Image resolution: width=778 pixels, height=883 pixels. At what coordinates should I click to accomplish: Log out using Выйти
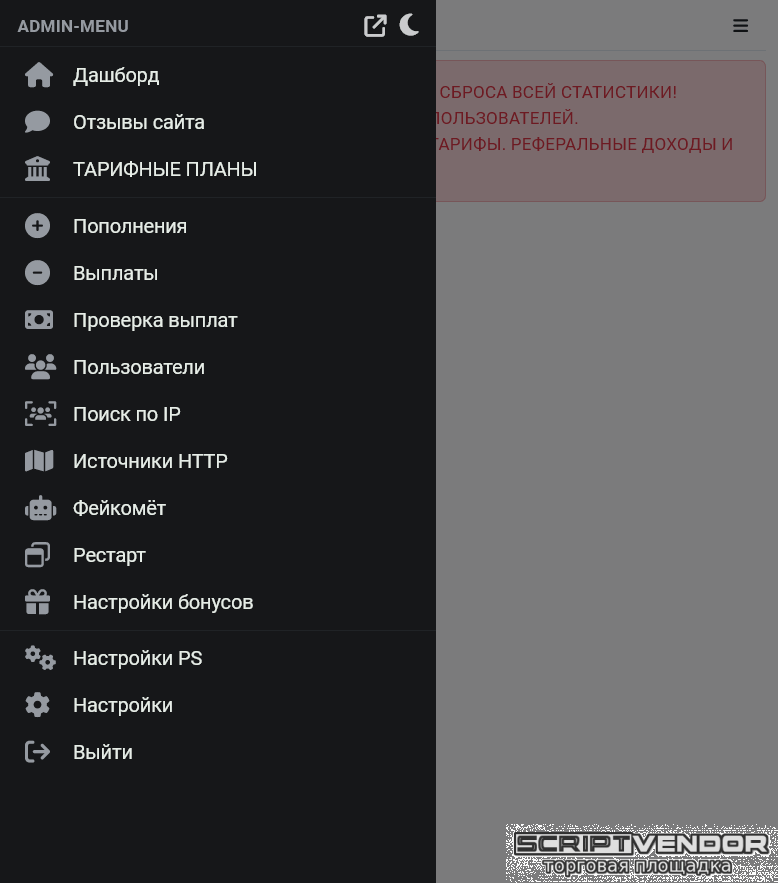pos(102,752)
